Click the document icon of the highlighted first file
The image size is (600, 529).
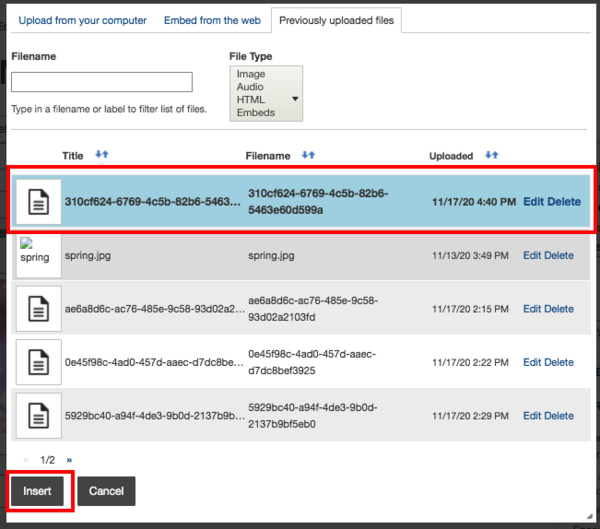tap(39, 202)
